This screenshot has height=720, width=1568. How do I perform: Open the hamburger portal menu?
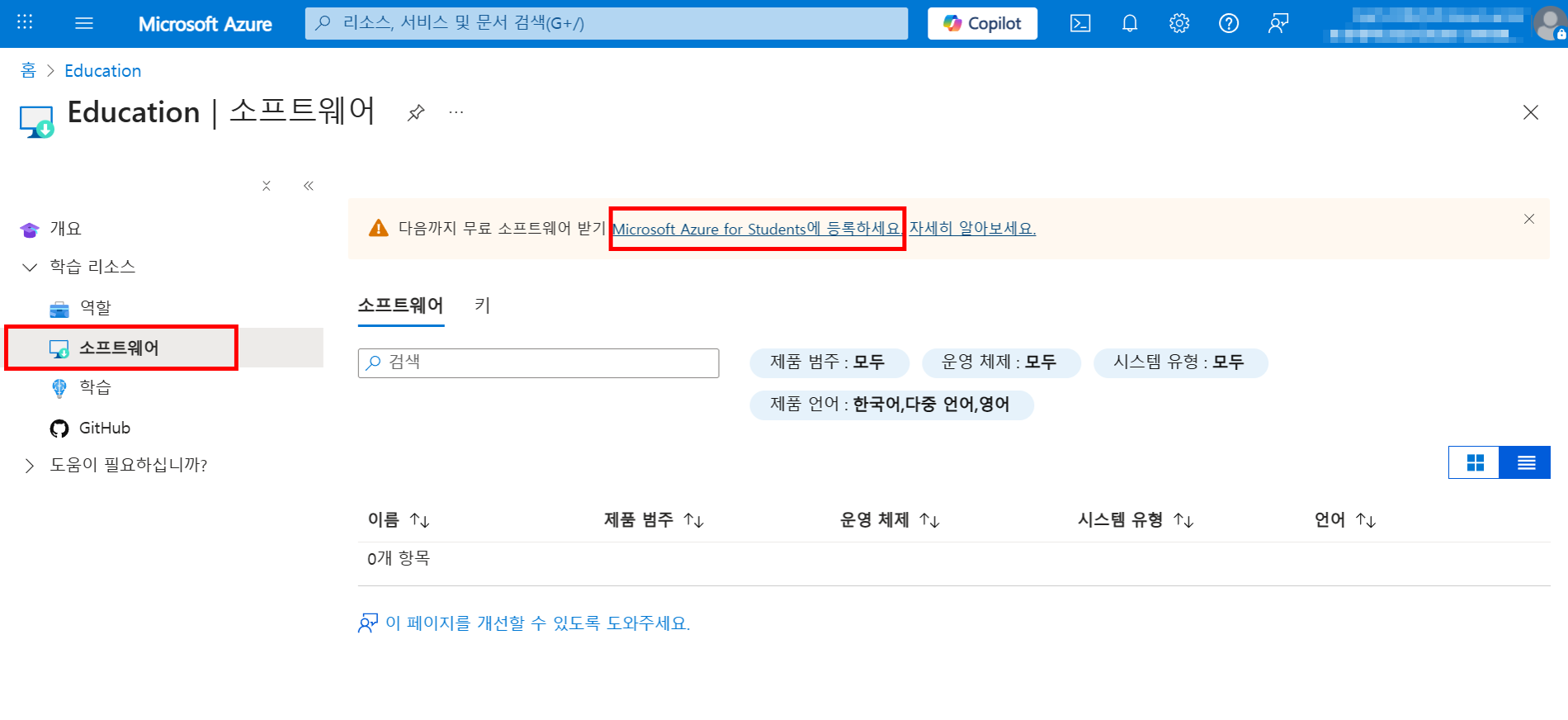click(x=84, y=23)
